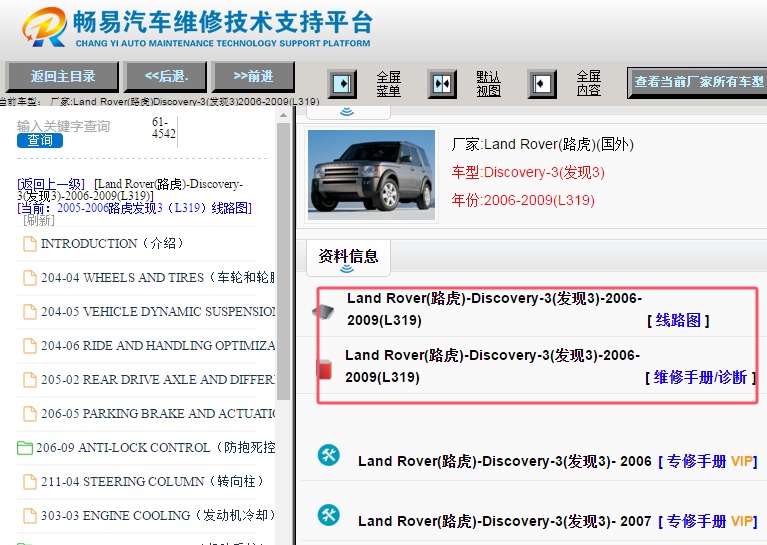Open 211-04 STEERING COLUMN（转向柱） item text
The width and height of the screenshot is (767, 545).
pyautogui.click(x=153, y=482)
